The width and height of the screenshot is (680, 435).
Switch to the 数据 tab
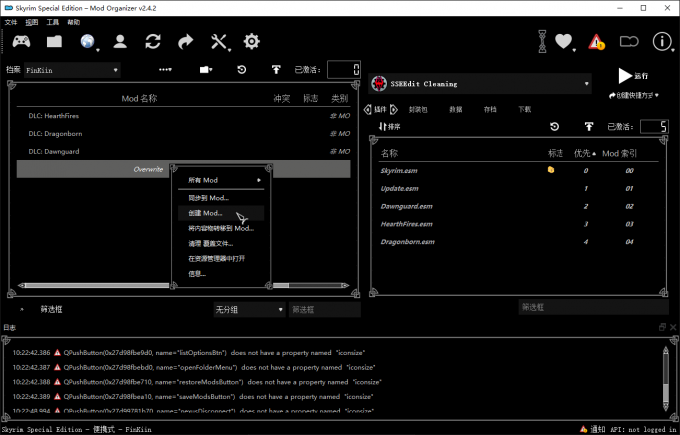pos(456,109)
